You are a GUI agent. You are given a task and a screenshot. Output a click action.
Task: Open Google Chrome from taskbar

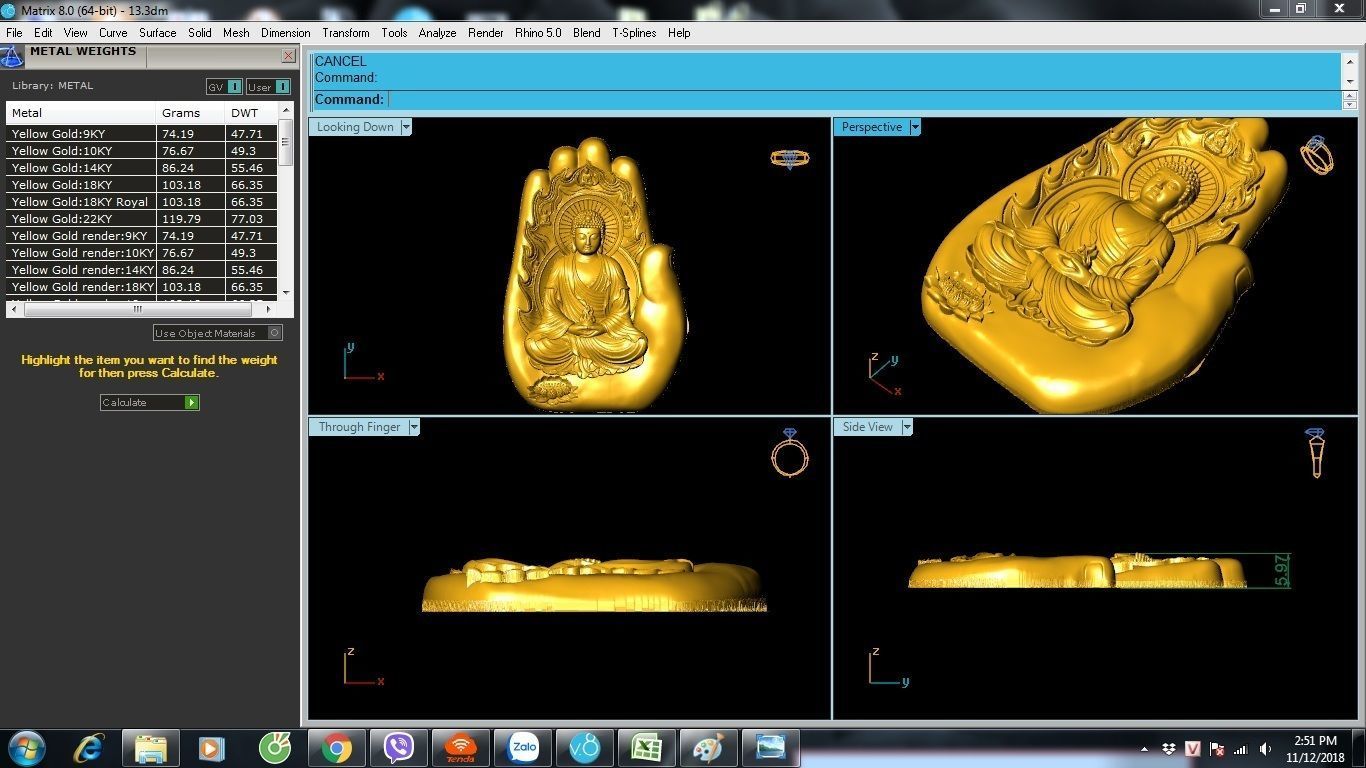337,748
